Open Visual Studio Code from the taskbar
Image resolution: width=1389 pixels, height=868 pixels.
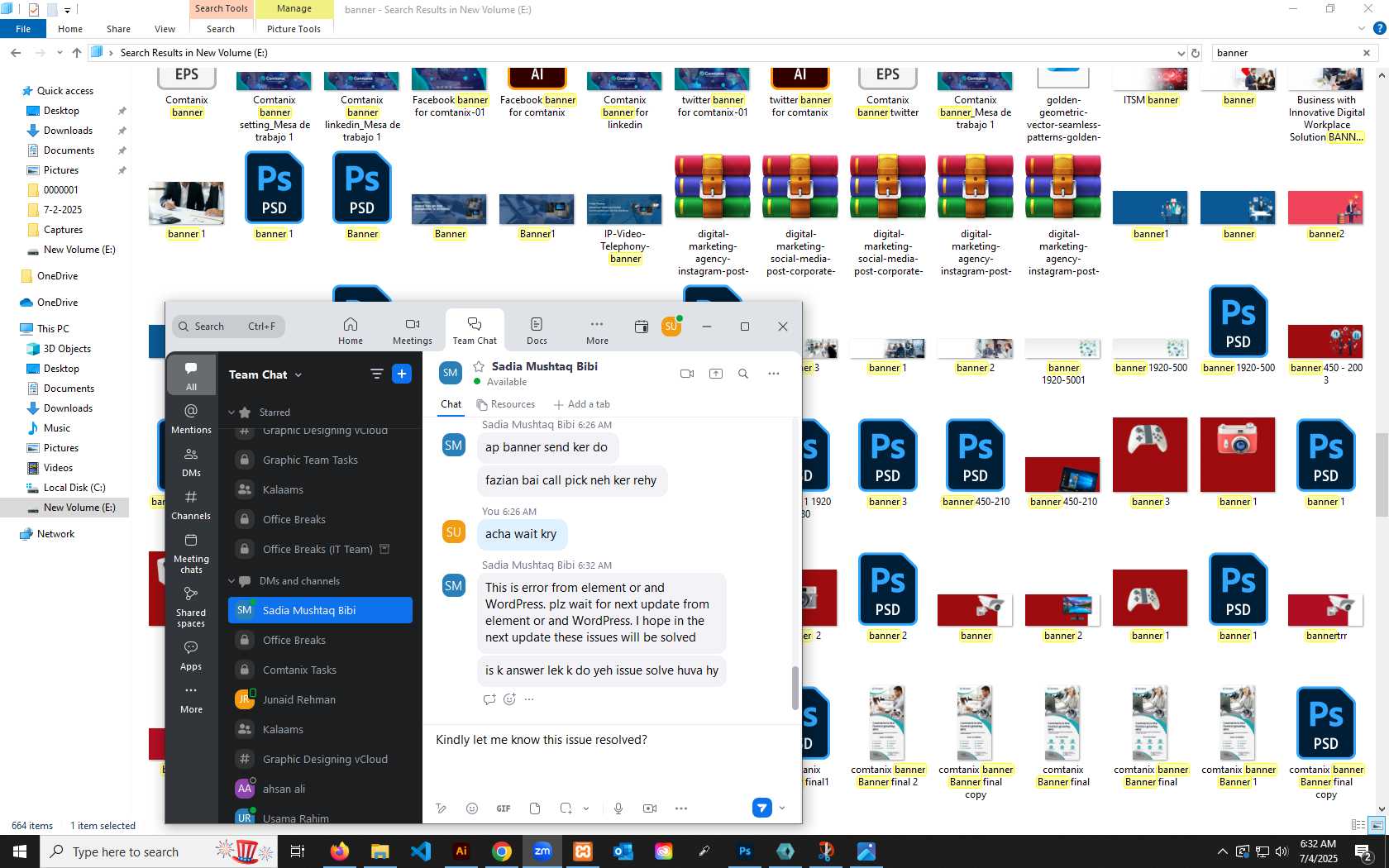(x=421, y=851)
